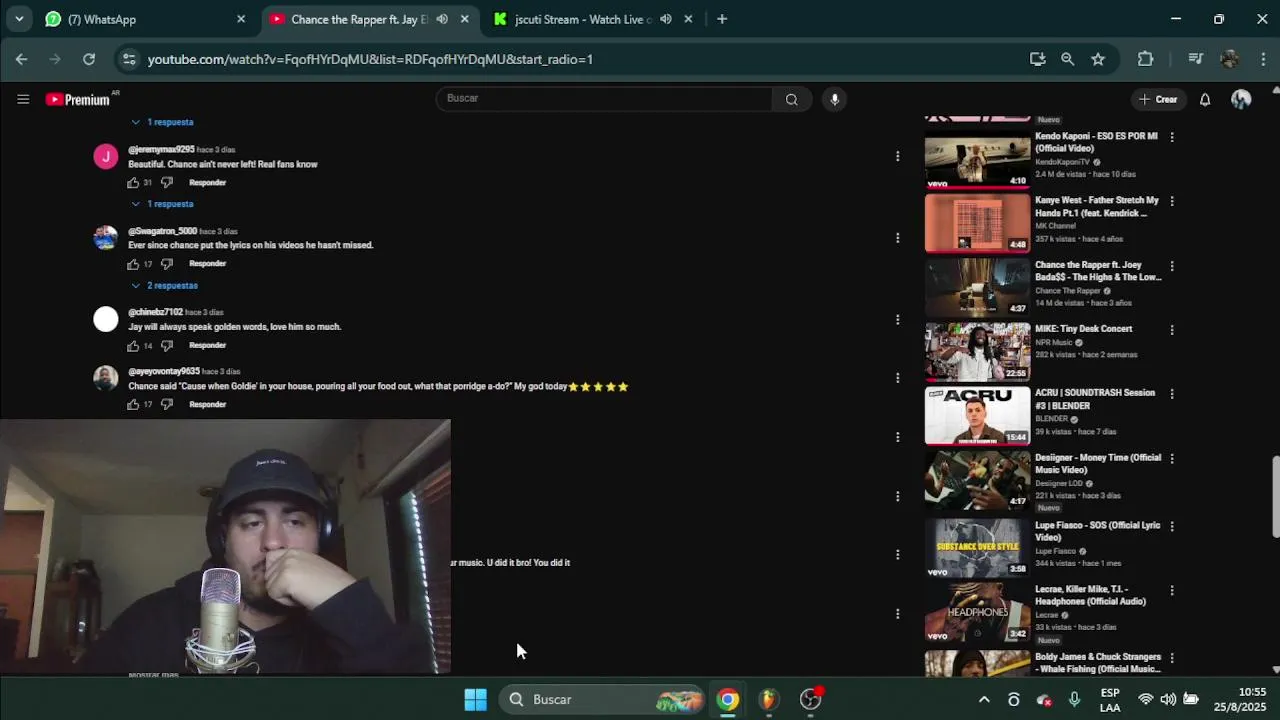Screen dimensions: 1280x720
Task: Reload the YouTube page
Action: (x=89, y=59)
